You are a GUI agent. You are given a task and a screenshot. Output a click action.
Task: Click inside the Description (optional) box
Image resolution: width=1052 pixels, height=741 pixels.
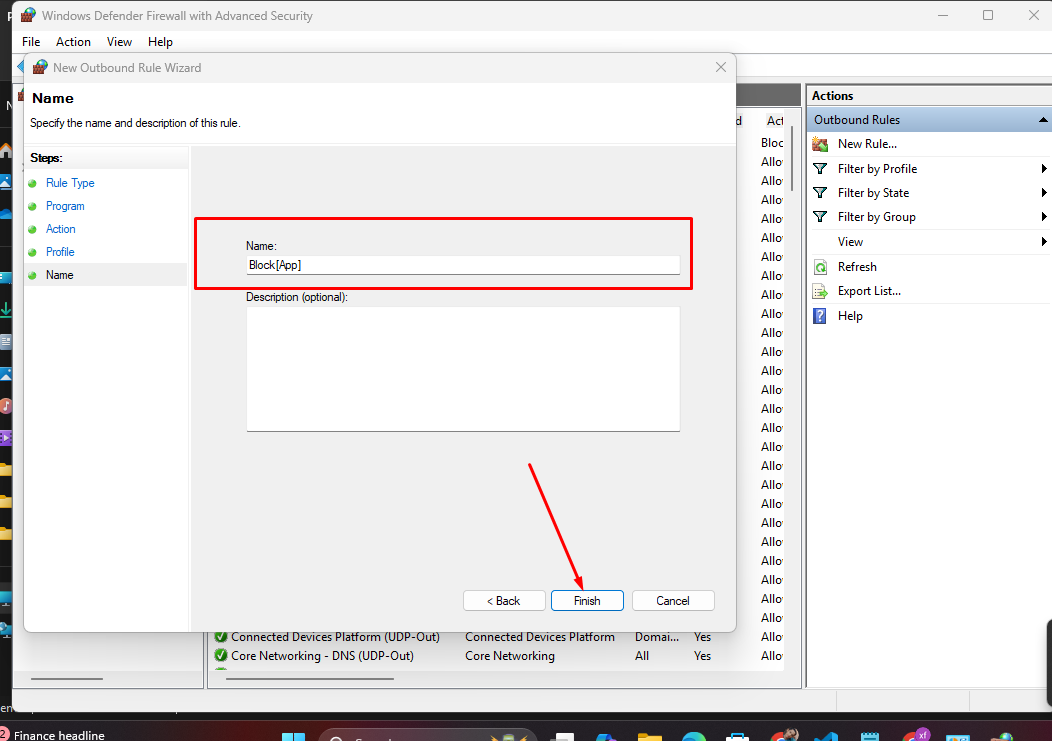[463, 368]
